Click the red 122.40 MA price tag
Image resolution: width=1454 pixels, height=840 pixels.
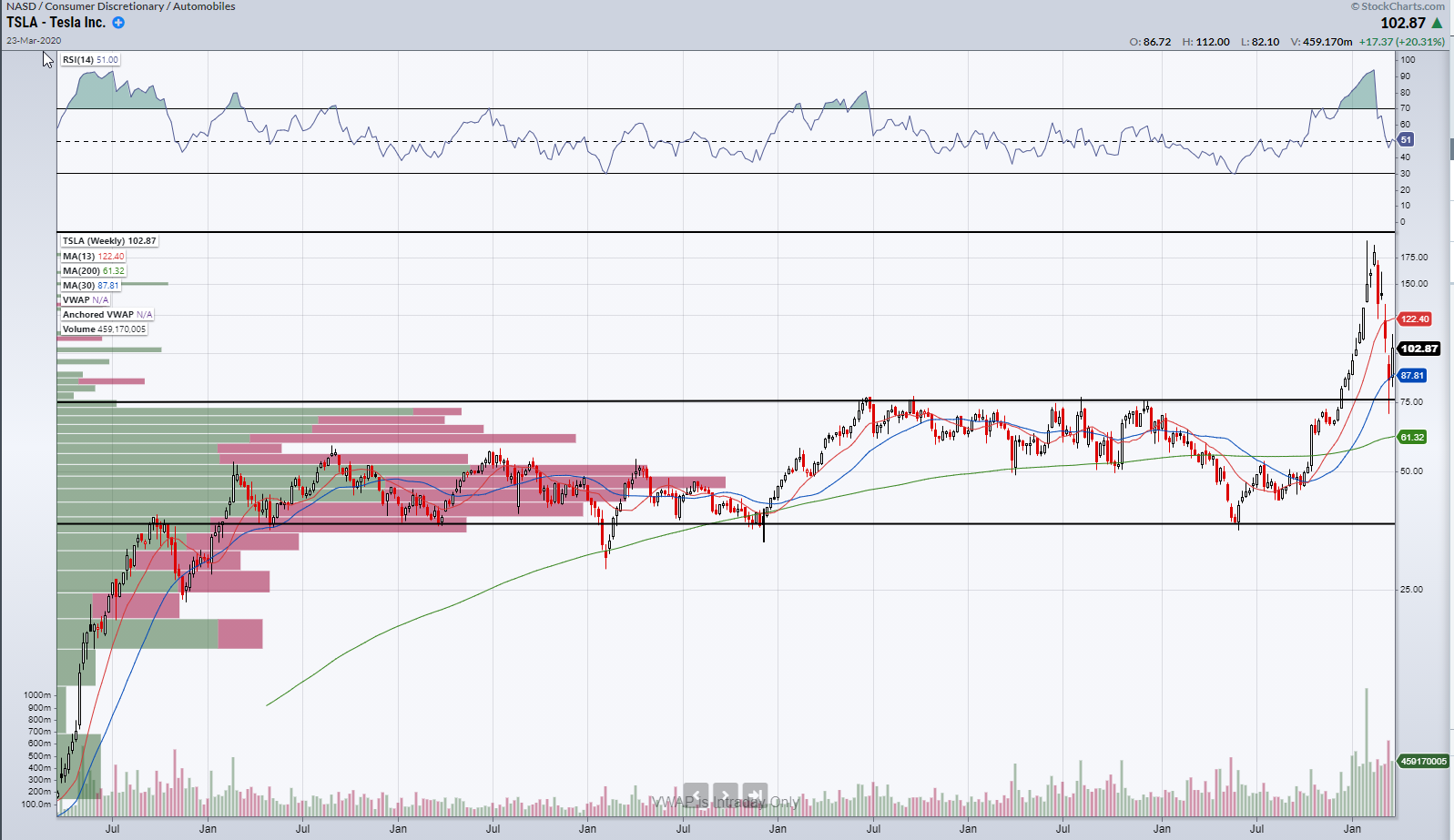1415,319
